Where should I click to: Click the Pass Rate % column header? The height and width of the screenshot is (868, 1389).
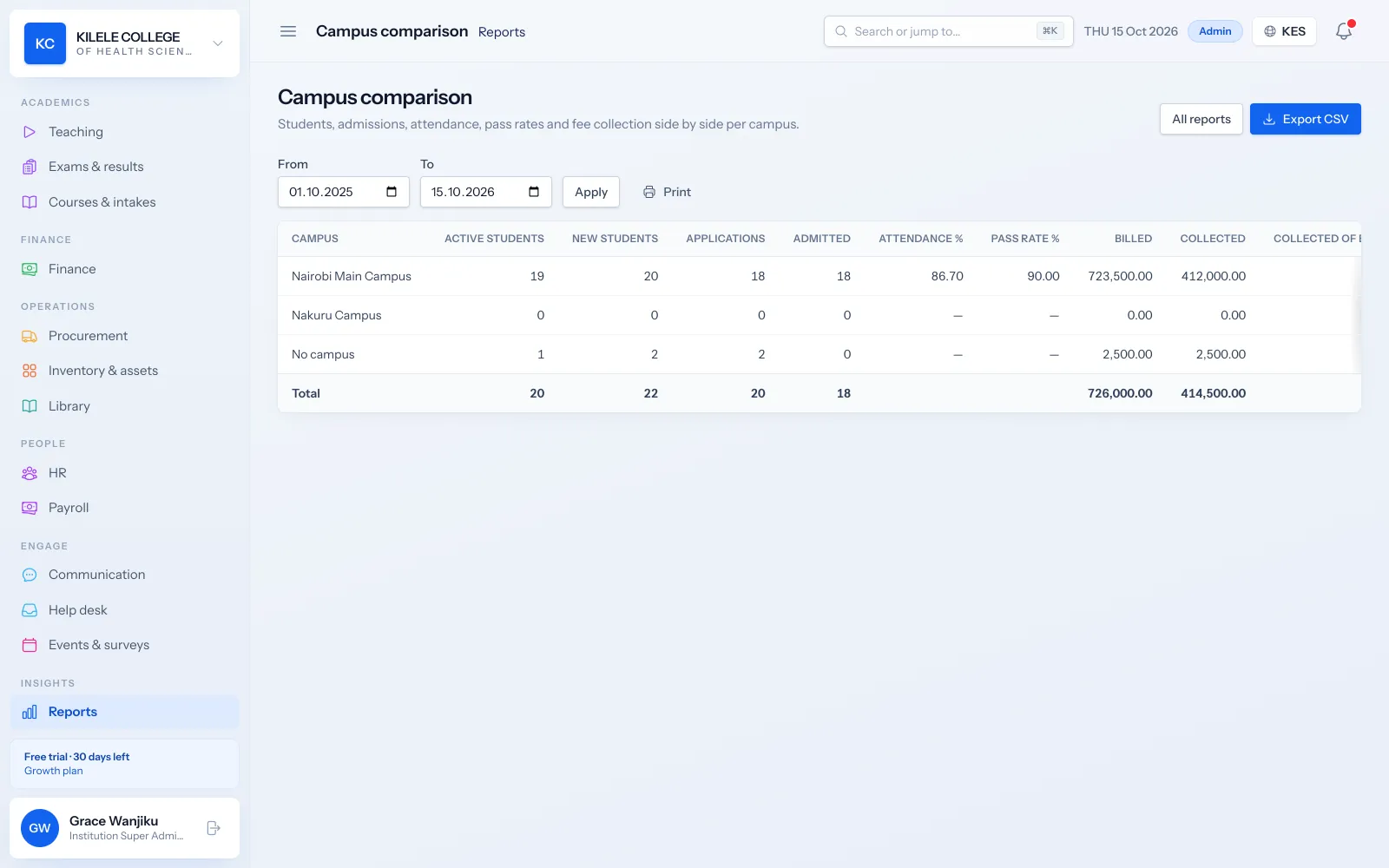[x=1025, y=239]
